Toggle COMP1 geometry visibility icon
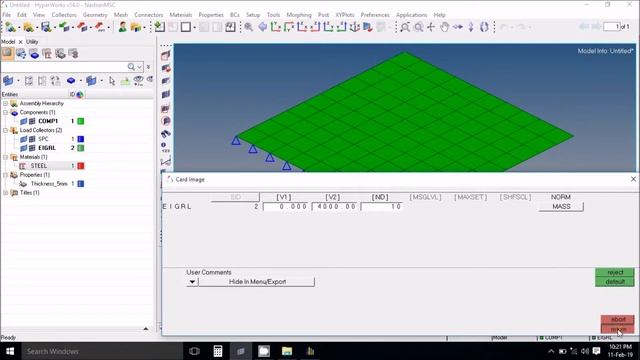This screenshot has width=640, height=360. 24,121
